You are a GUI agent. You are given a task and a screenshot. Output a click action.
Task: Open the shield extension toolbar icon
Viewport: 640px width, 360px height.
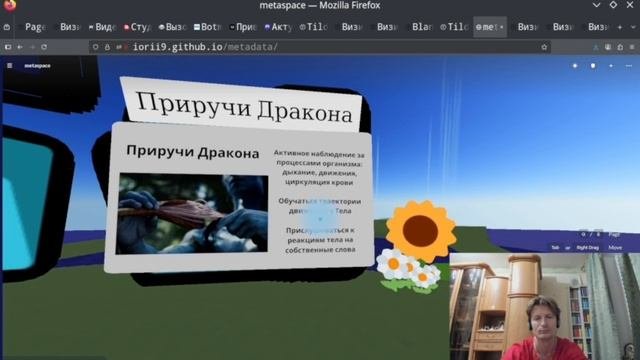pos(608,47)
